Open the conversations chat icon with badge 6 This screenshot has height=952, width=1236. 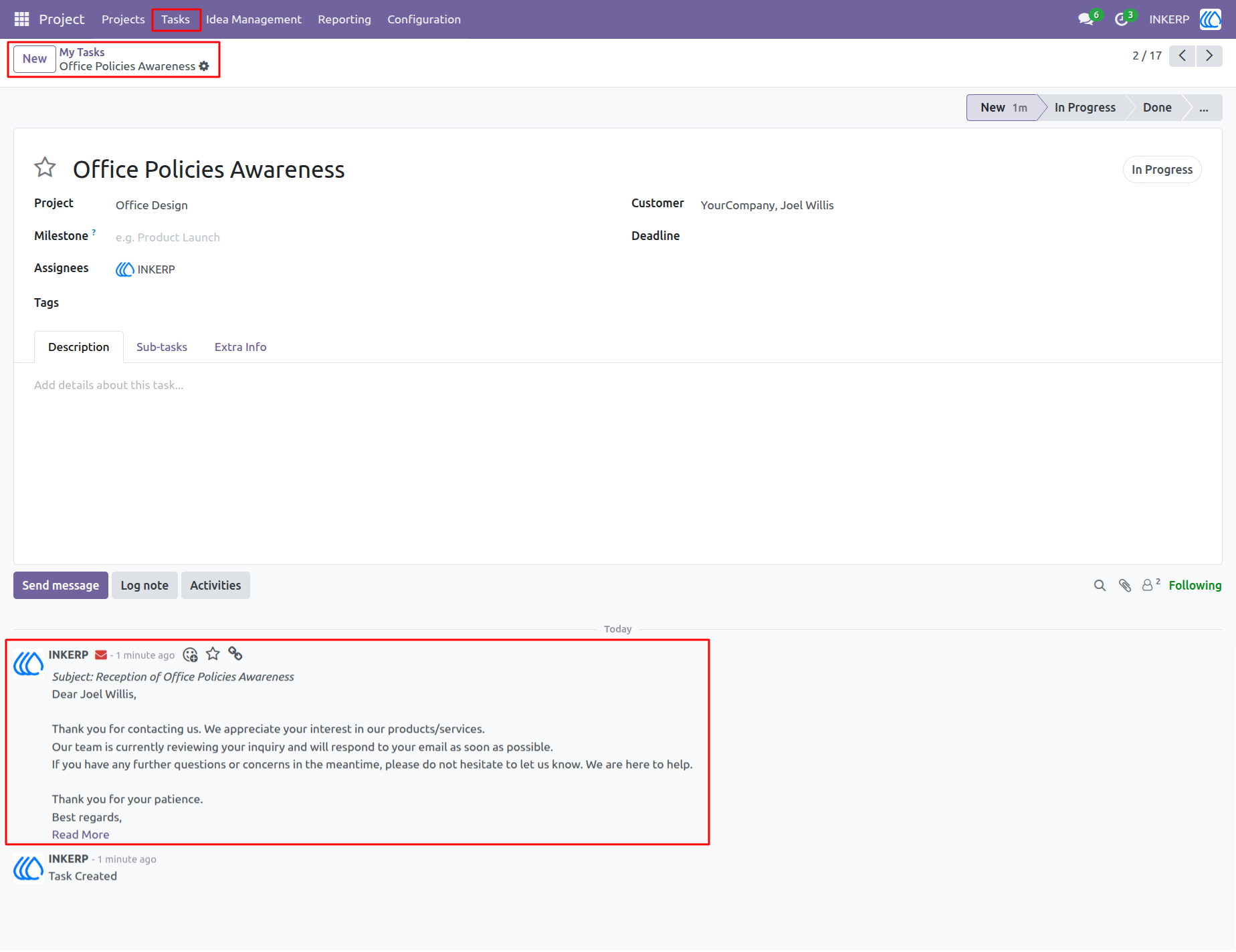(x=1086, y=19)
